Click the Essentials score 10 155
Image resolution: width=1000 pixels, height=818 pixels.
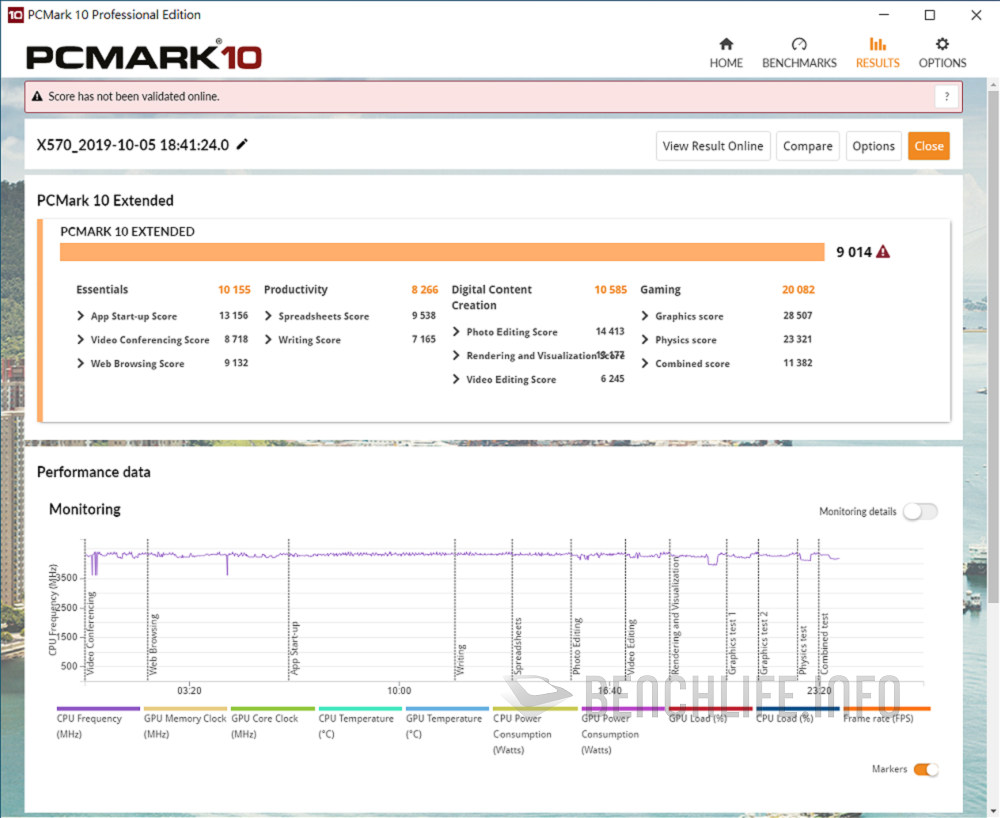(234, 289)
